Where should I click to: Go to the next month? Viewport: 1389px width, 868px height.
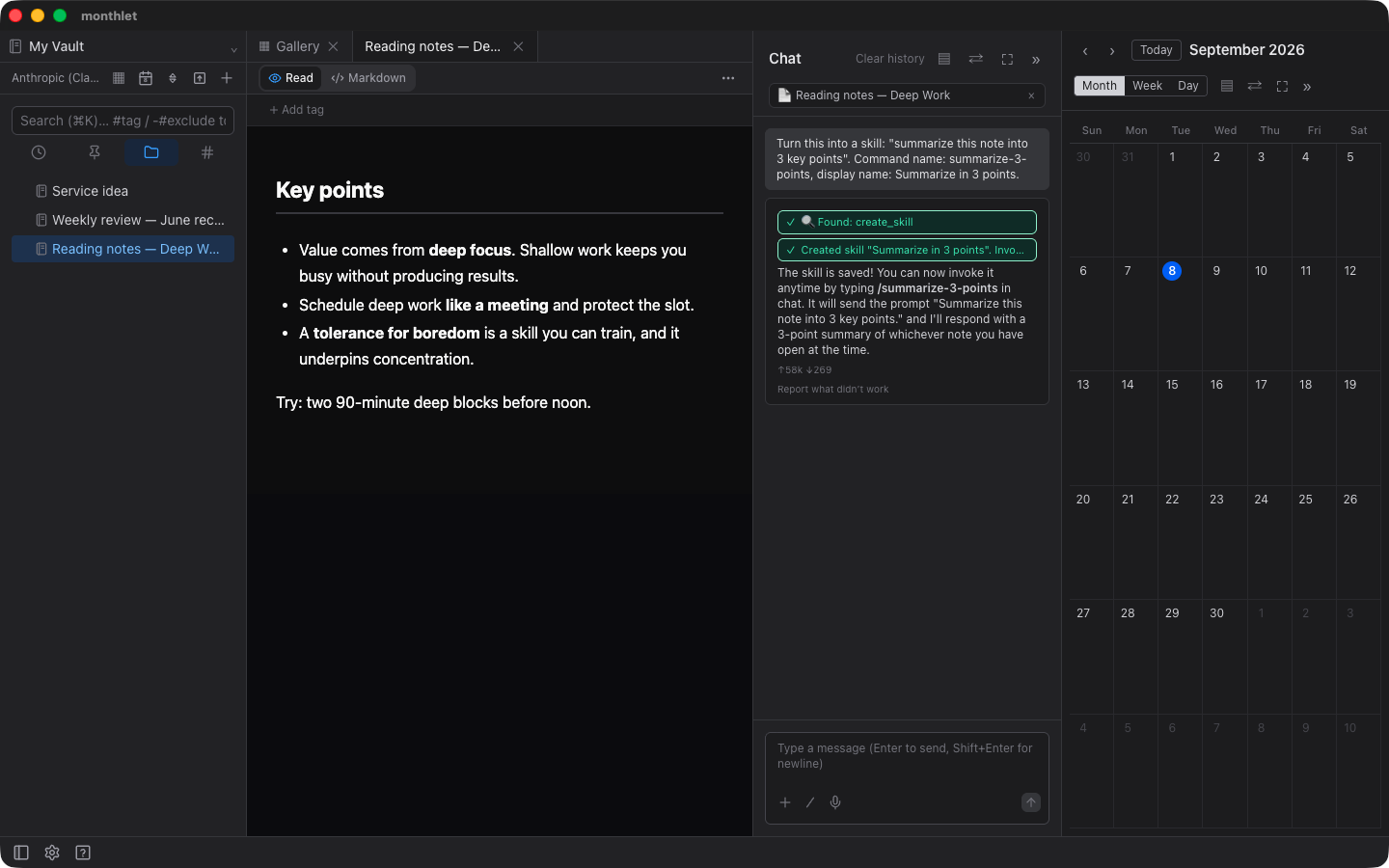click(1112, 51)
